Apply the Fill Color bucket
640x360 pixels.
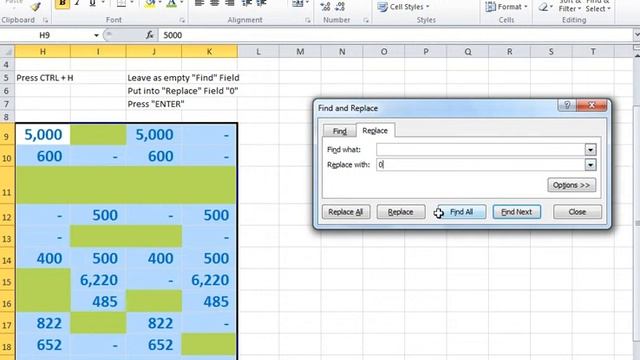pyautogui.click(x=150, y=4)
